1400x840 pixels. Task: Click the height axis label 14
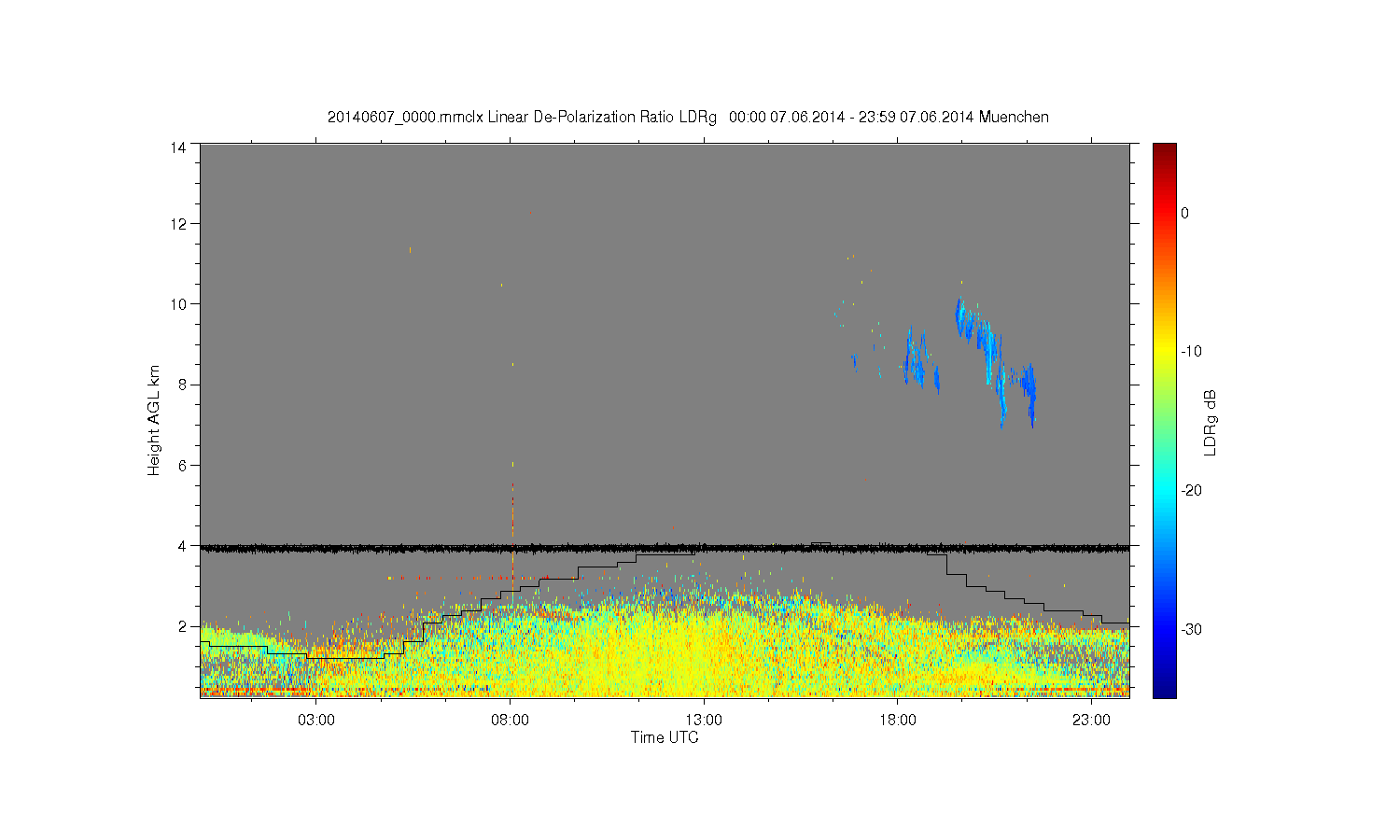pos(178,147)
